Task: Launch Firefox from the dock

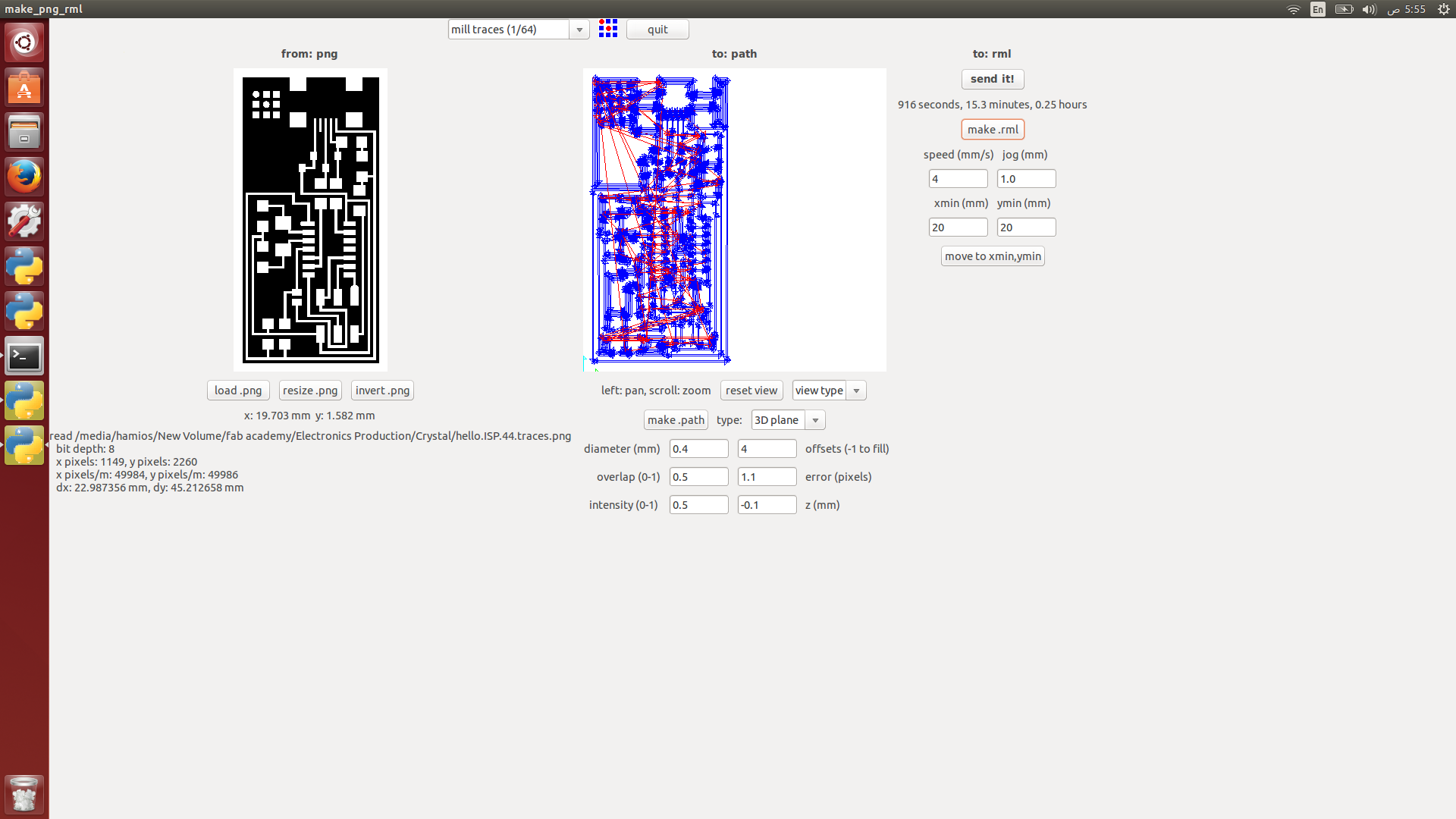Action: (24, 177)
